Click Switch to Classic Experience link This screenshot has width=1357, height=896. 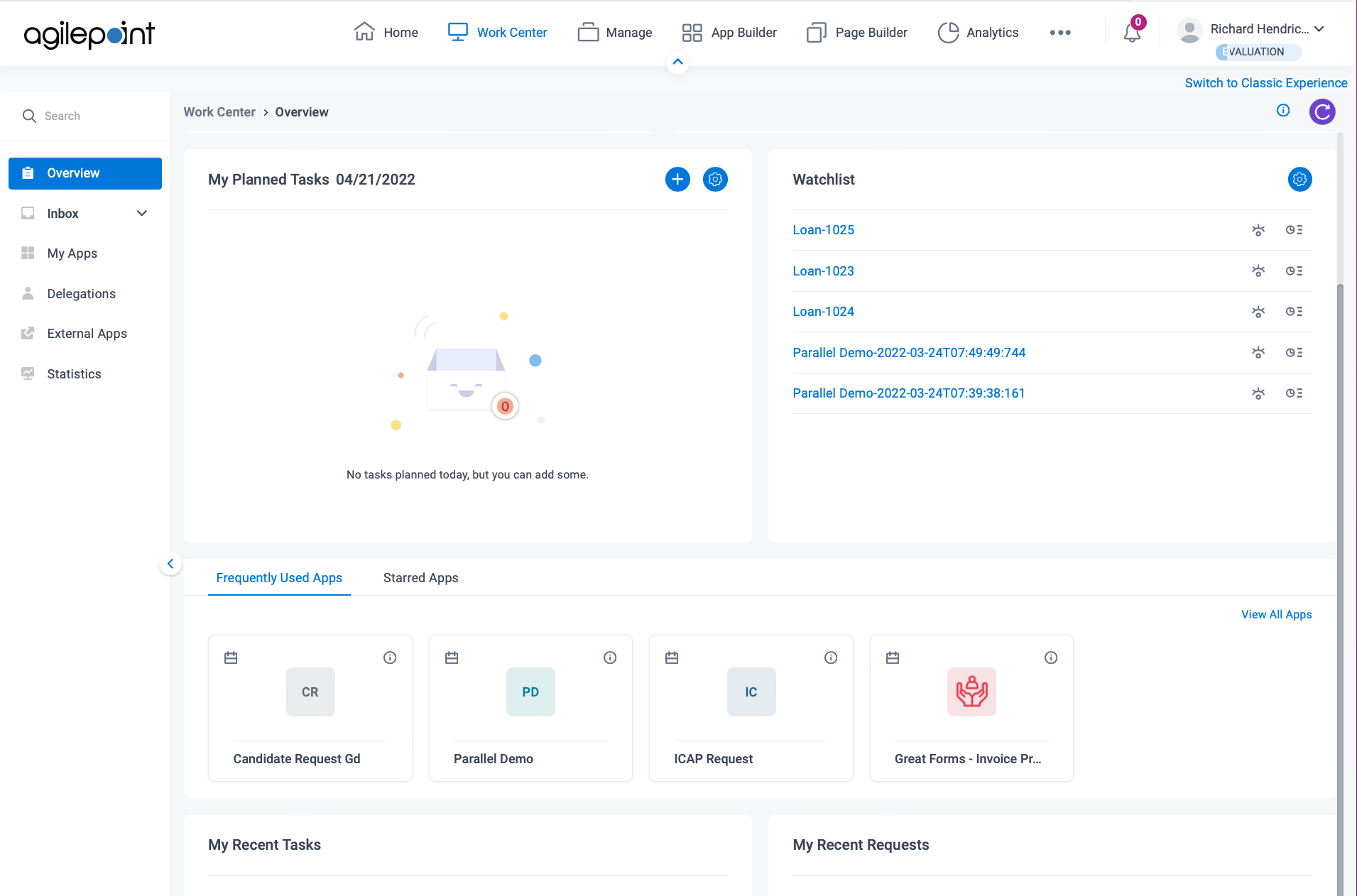[x=1265, y=82]
